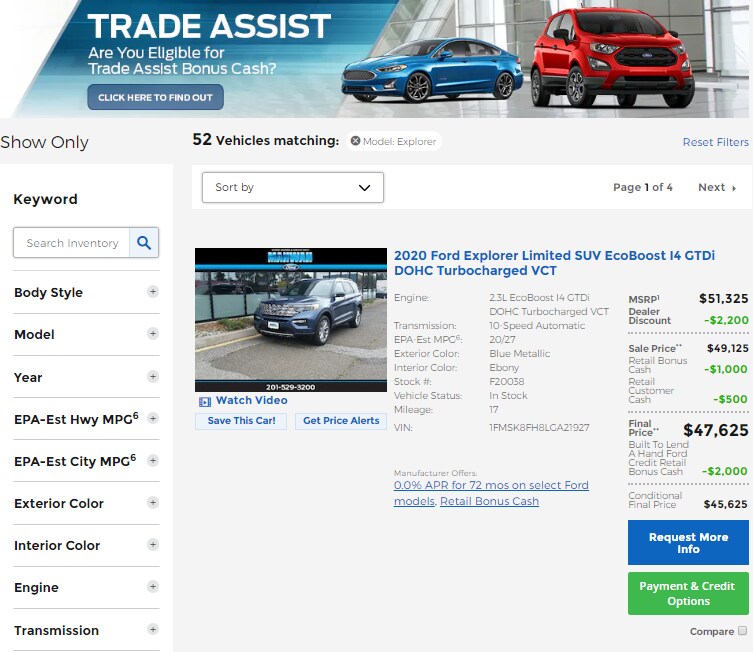Open the Retail Bonus Cash offer link

coord(489,501)
